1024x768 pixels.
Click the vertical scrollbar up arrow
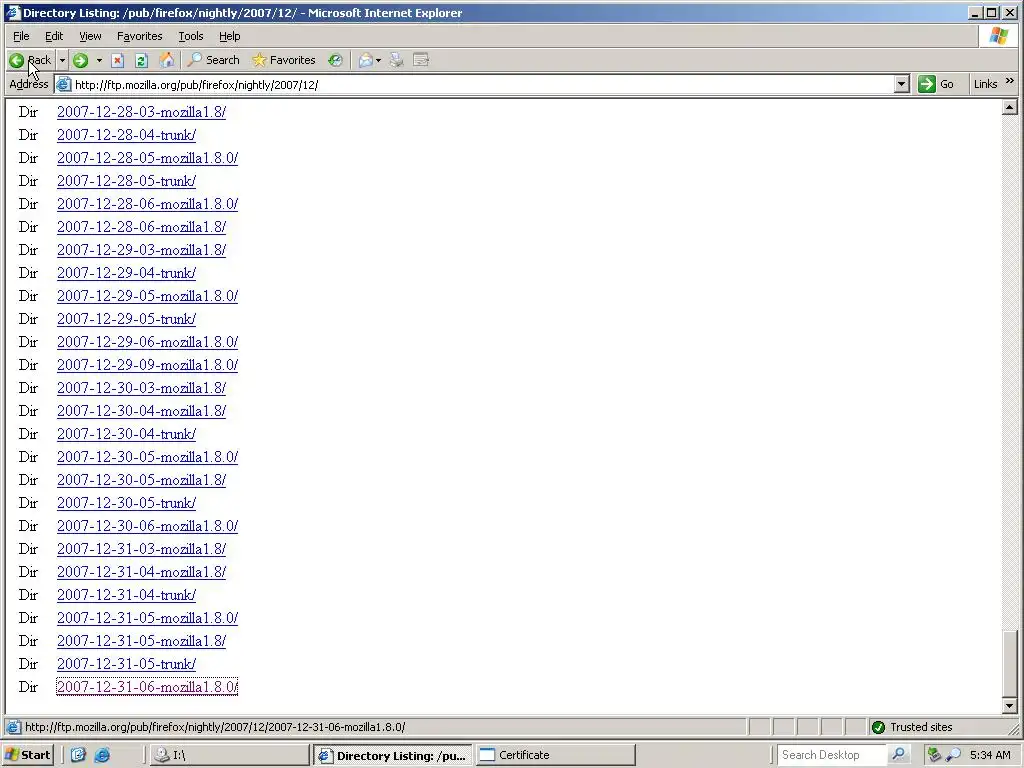point(1010,107)
